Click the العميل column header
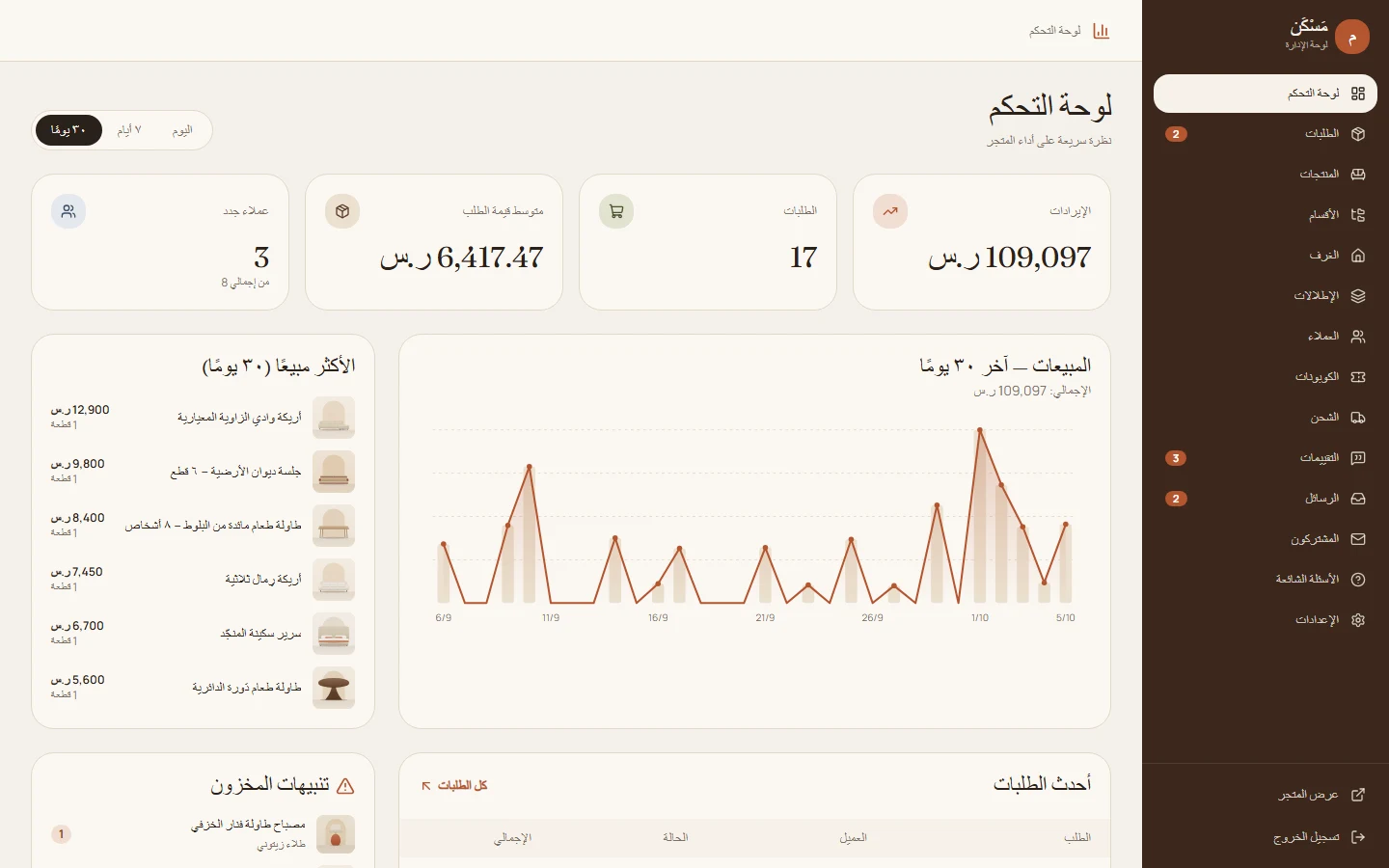Screen dimensions: 1389x868 pos(853,838)
